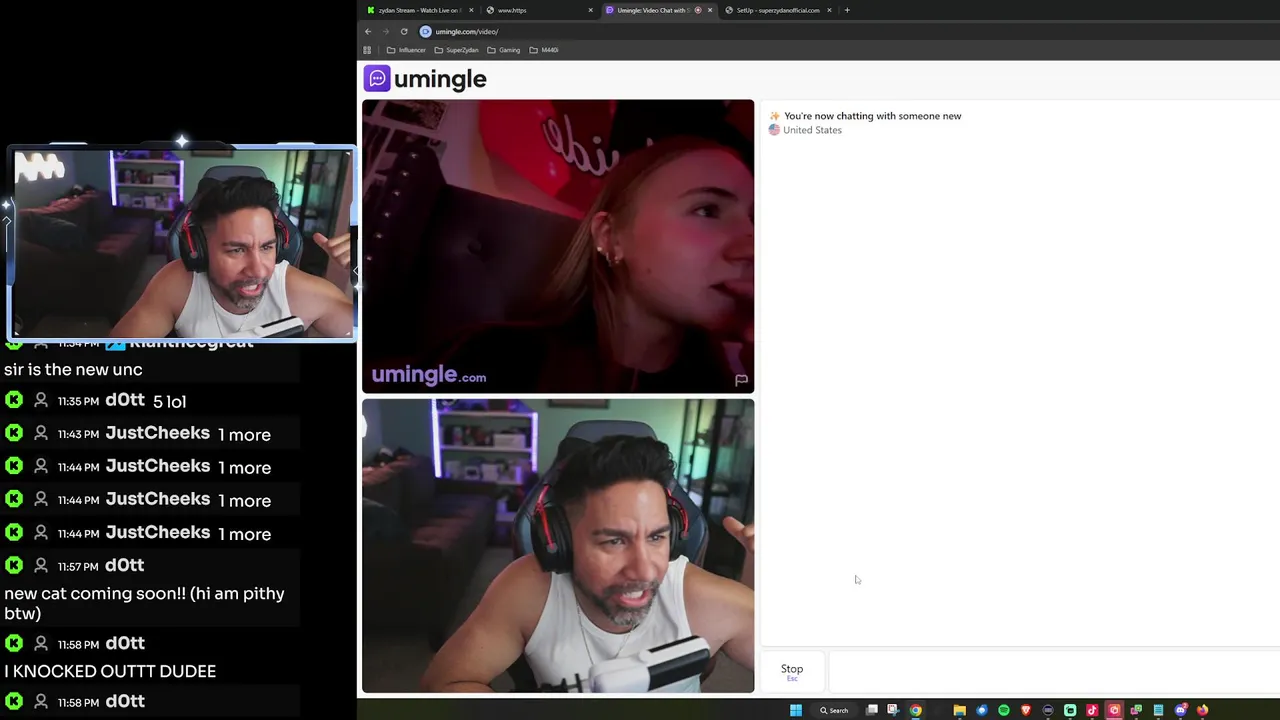This screenshot has height=720, width=1280.
Task: Click JustCheeks username at 11:43 PM
Action: (157, 433)
